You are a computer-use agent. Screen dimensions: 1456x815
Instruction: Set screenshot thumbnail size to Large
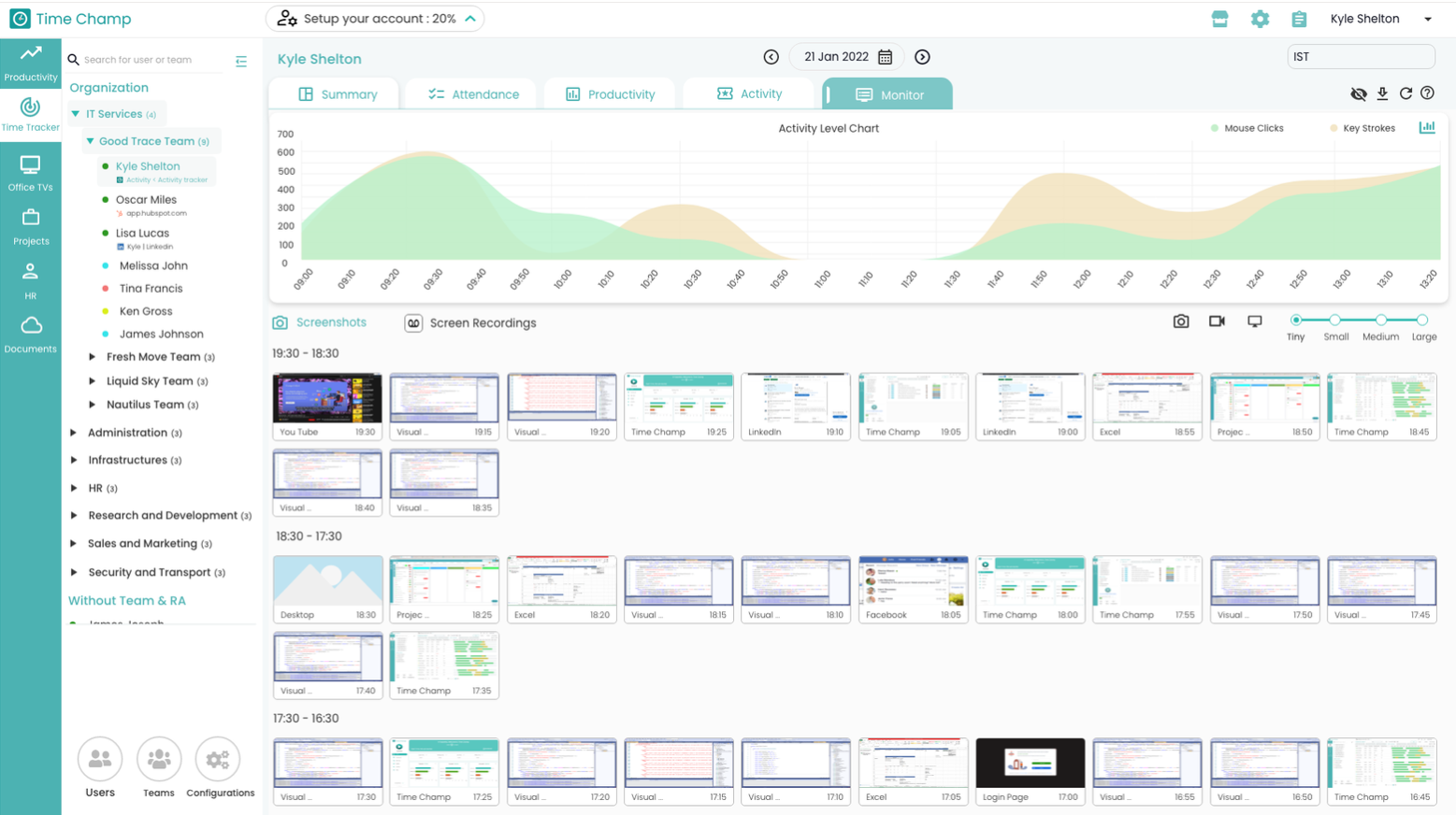coord(1422,319)
